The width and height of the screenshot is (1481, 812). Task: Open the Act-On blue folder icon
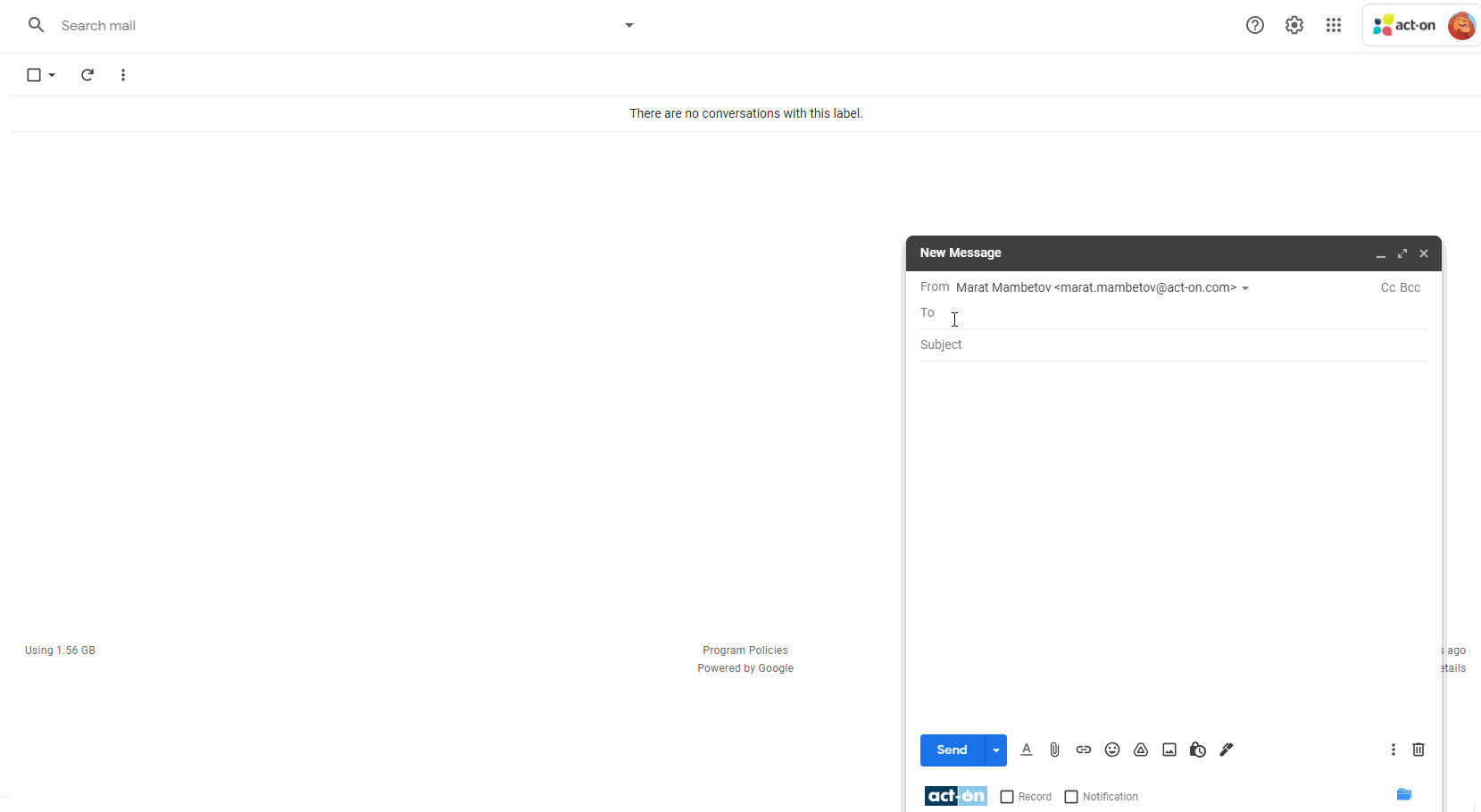click(1404, 793)
